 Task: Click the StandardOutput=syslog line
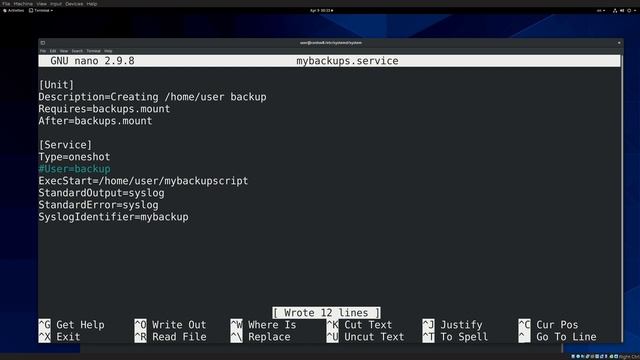101,193
